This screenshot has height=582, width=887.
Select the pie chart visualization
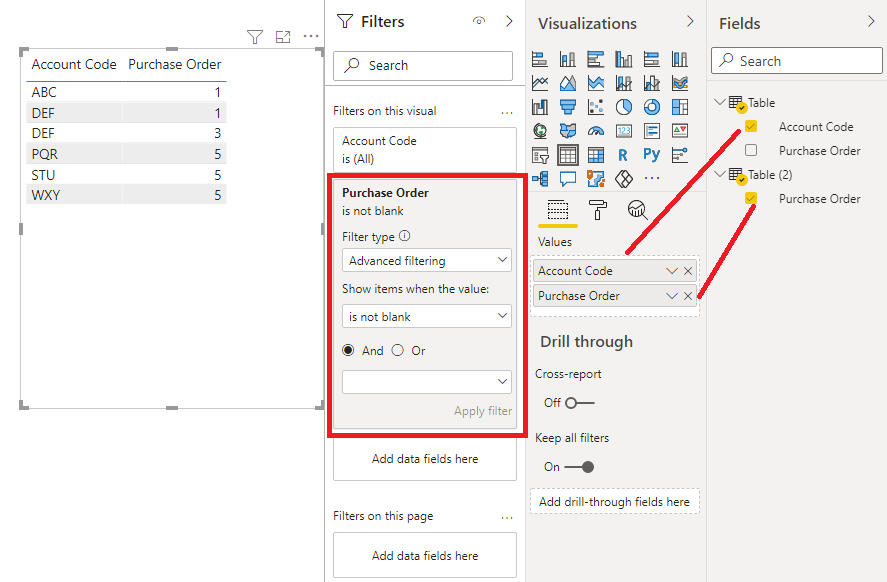coord(623,107)
